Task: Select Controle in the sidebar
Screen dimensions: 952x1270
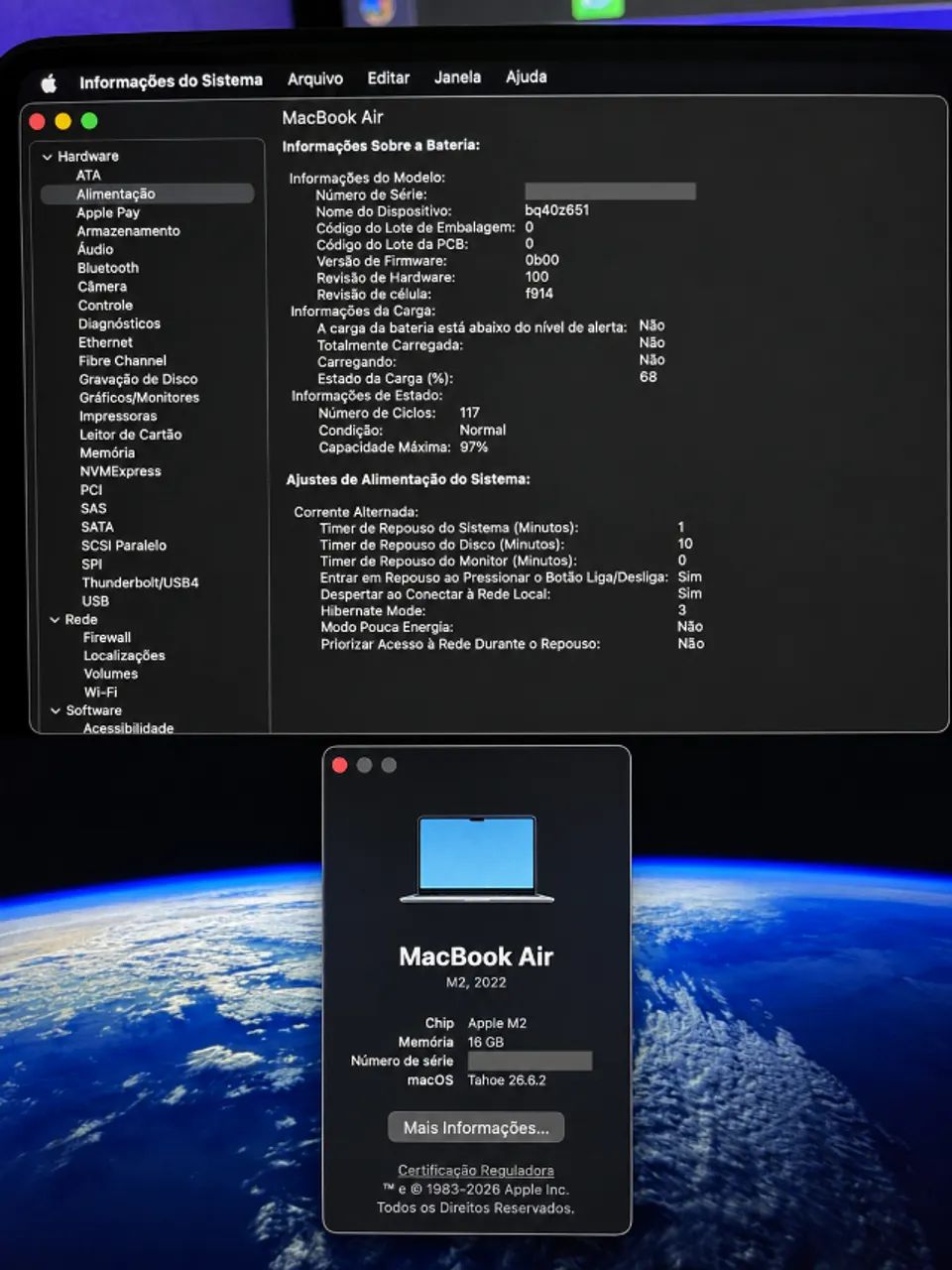Action: (105, 306)
